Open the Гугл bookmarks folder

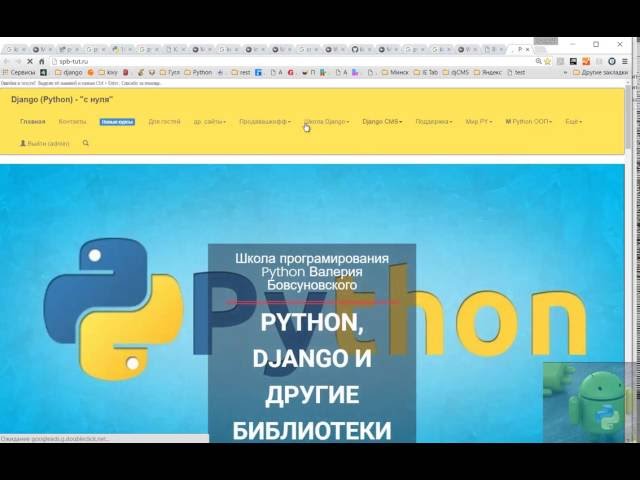[x=169, y=72]
